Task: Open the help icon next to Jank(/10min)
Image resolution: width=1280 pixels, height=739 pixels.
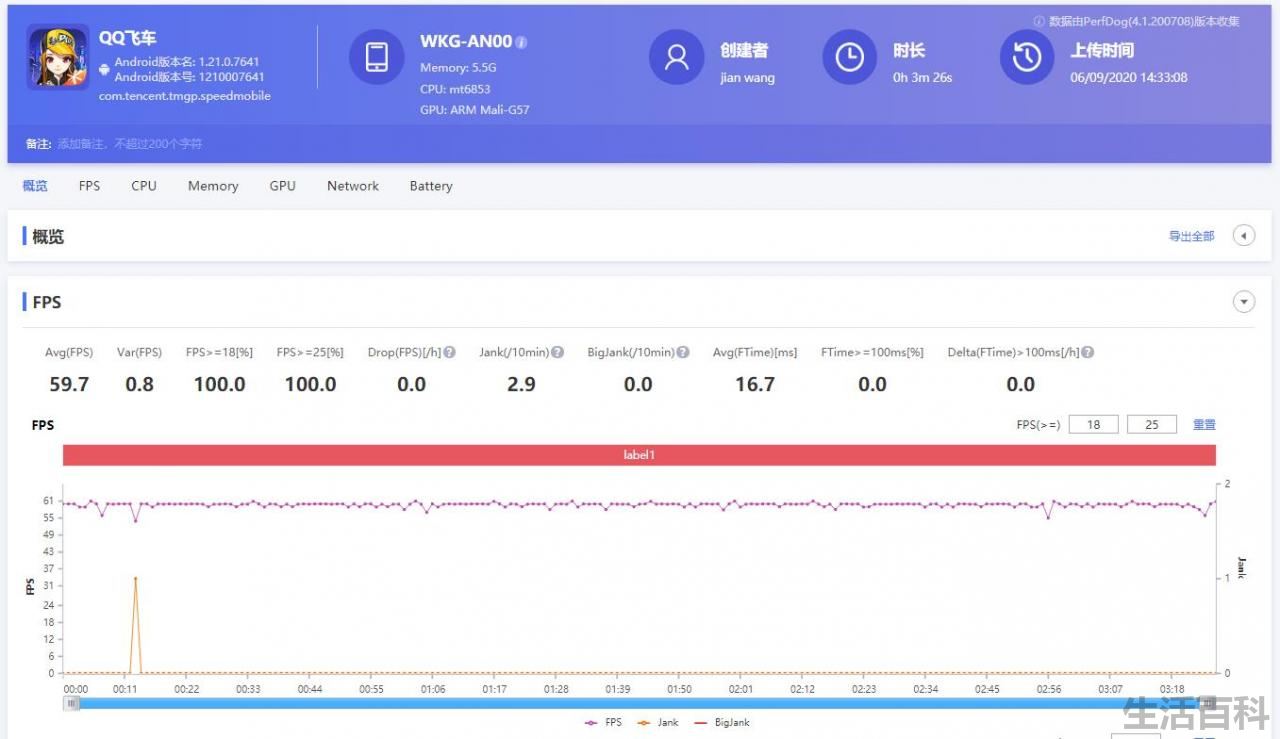Action: (x=558, y=352)
